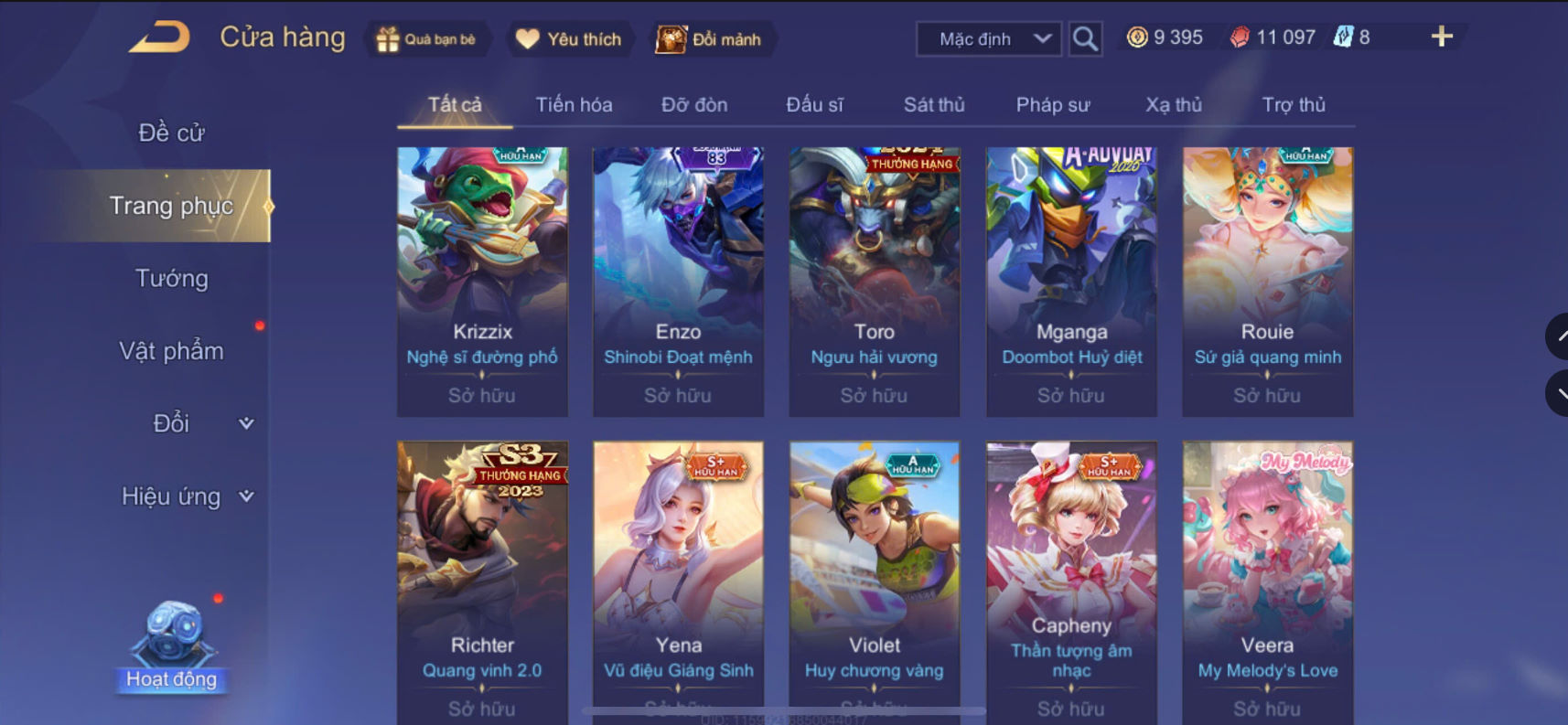1568x725 pixels.
Task: Open the search magnifier icon
Action: (x=1085, y=38)
